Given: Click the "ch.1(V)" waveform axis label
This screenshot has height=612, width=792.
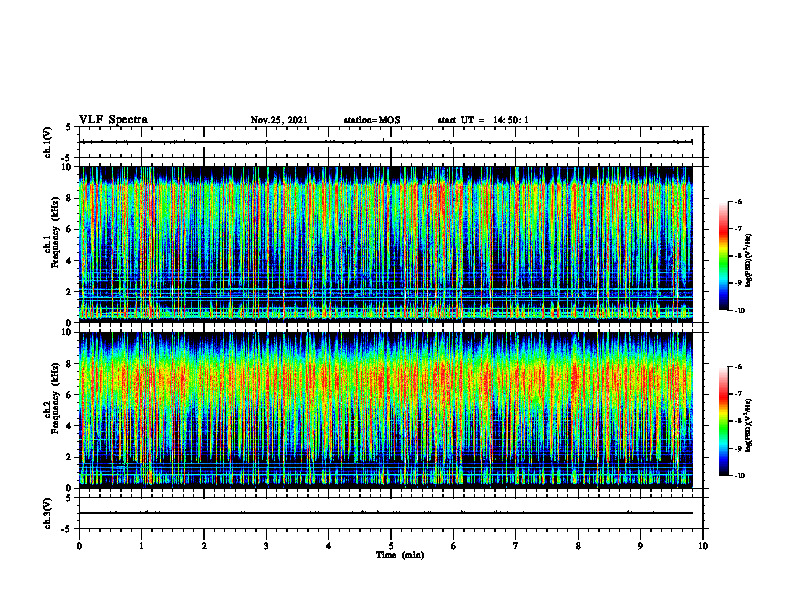Looking at the screenshot, I should pos(48,142).
